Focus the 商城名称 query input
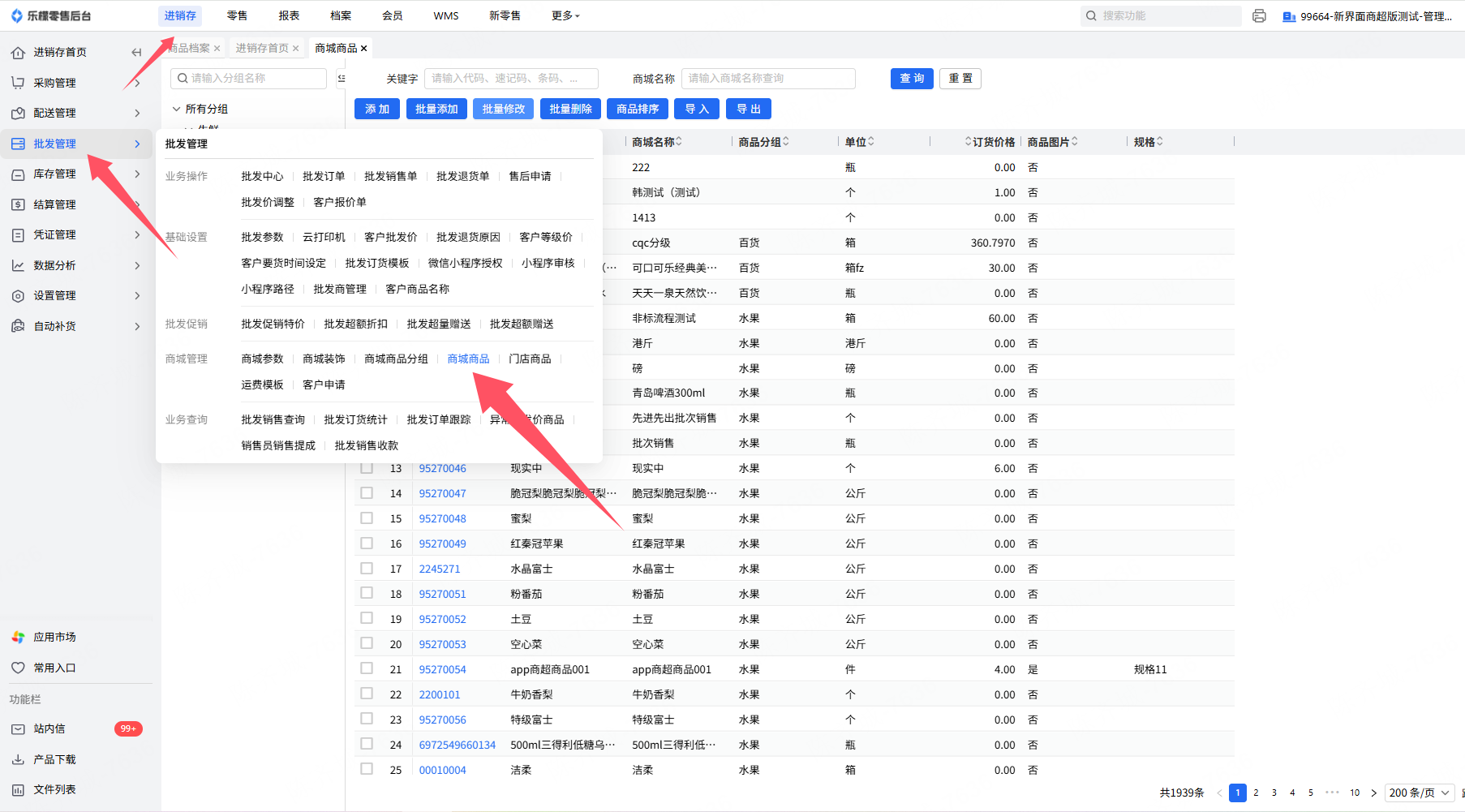The width and height of the screenshot is (1465, 812). [768, 78]
